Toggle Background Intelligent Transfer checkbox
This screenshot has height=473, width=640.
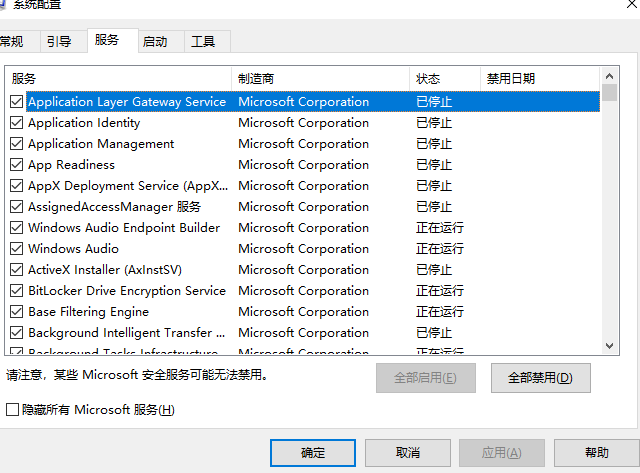click(x=16, y=333)
